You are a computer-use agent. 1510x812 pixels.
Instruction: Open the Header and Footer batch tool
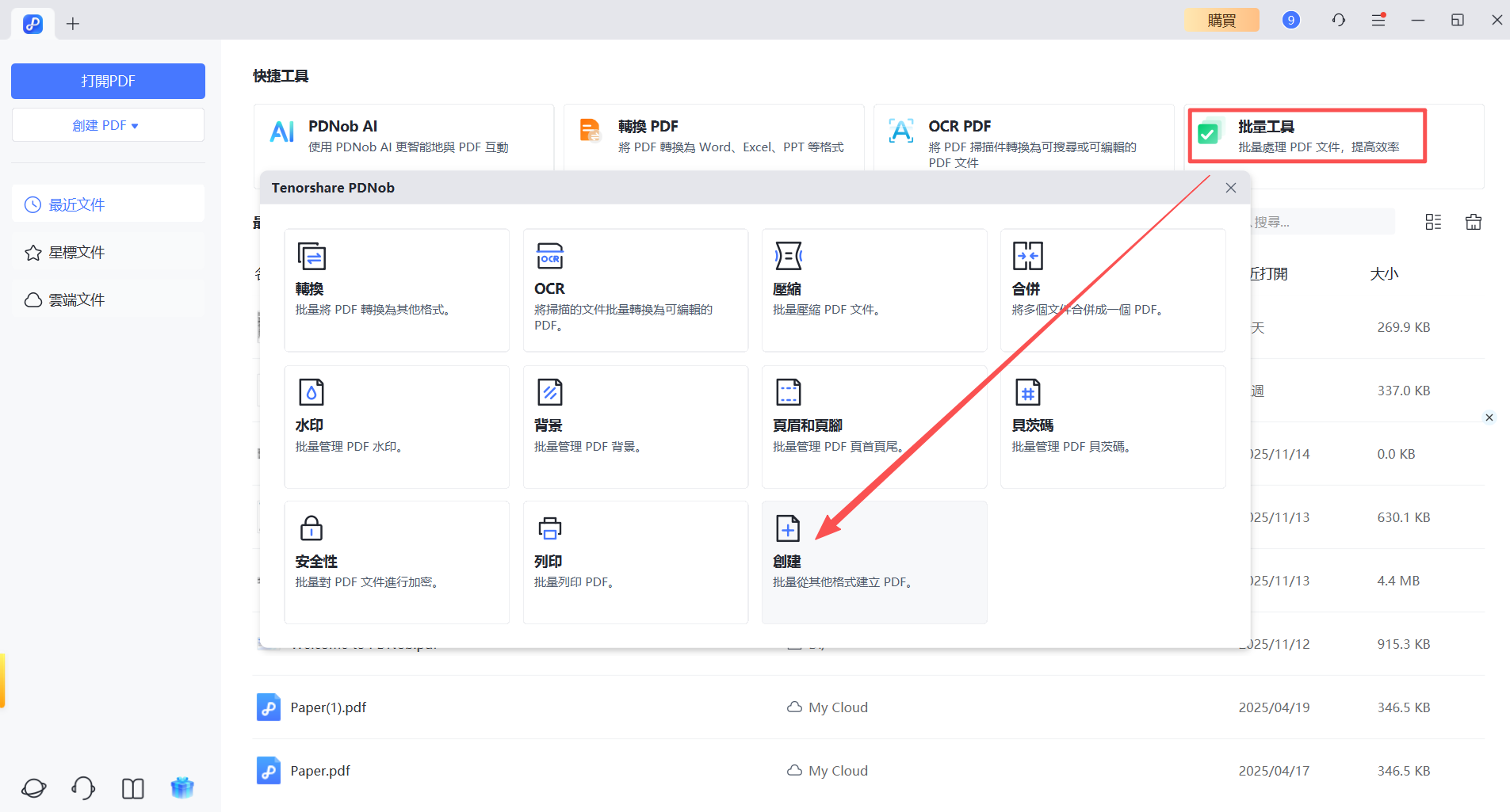[x=874, y=426]
